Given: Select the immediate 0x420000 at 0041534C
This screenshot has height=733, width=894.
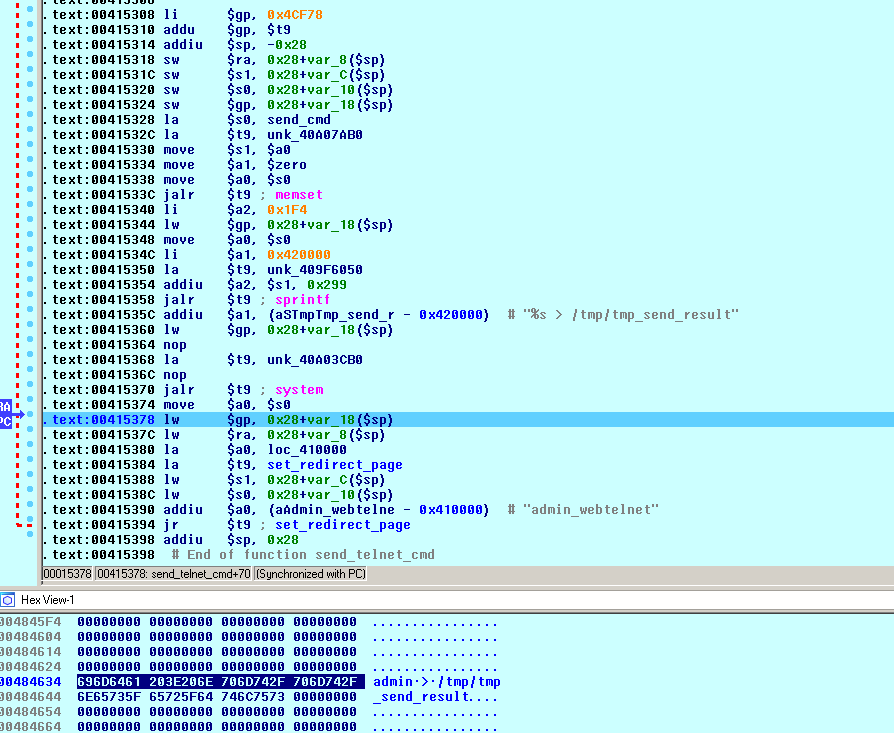Looking at the screenshot, I should pos(299,255).
